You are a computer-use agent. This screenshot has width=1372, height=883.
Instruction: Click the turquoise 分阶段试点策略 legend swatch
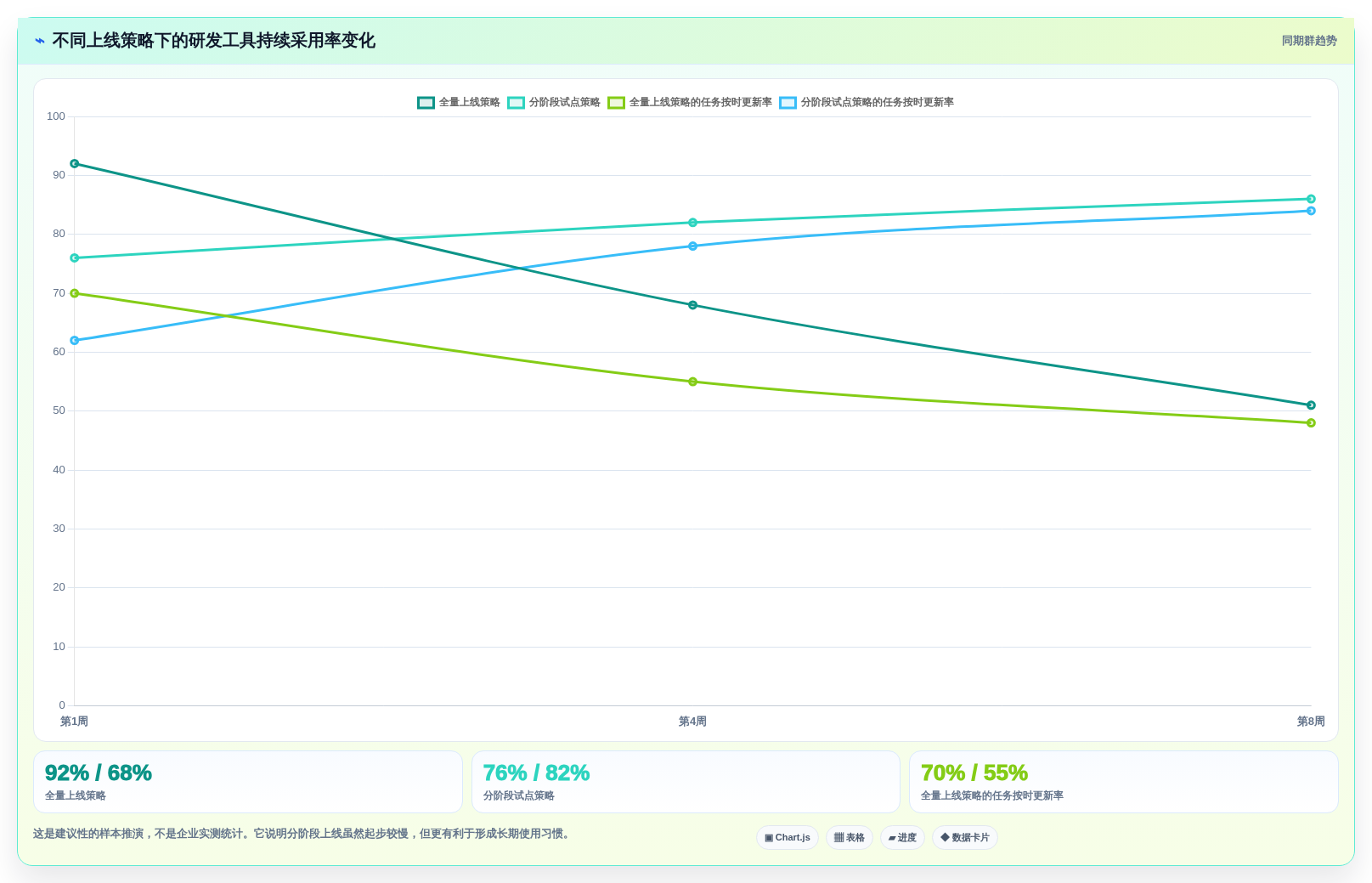[516, 103]
